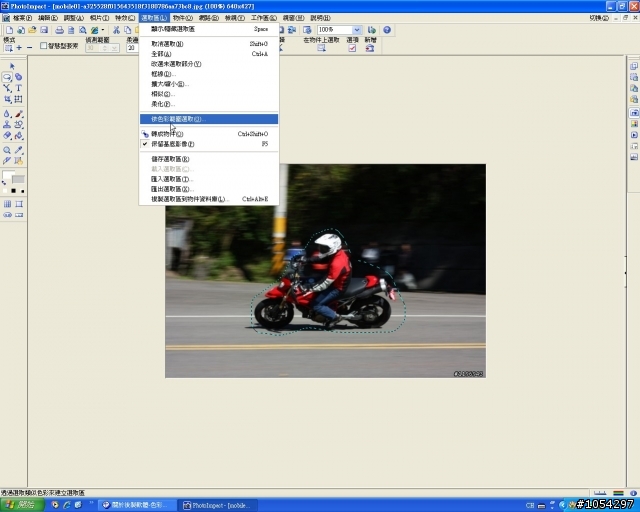
Task: Open the 相片(T) menu
Action: tap(99, 18)
